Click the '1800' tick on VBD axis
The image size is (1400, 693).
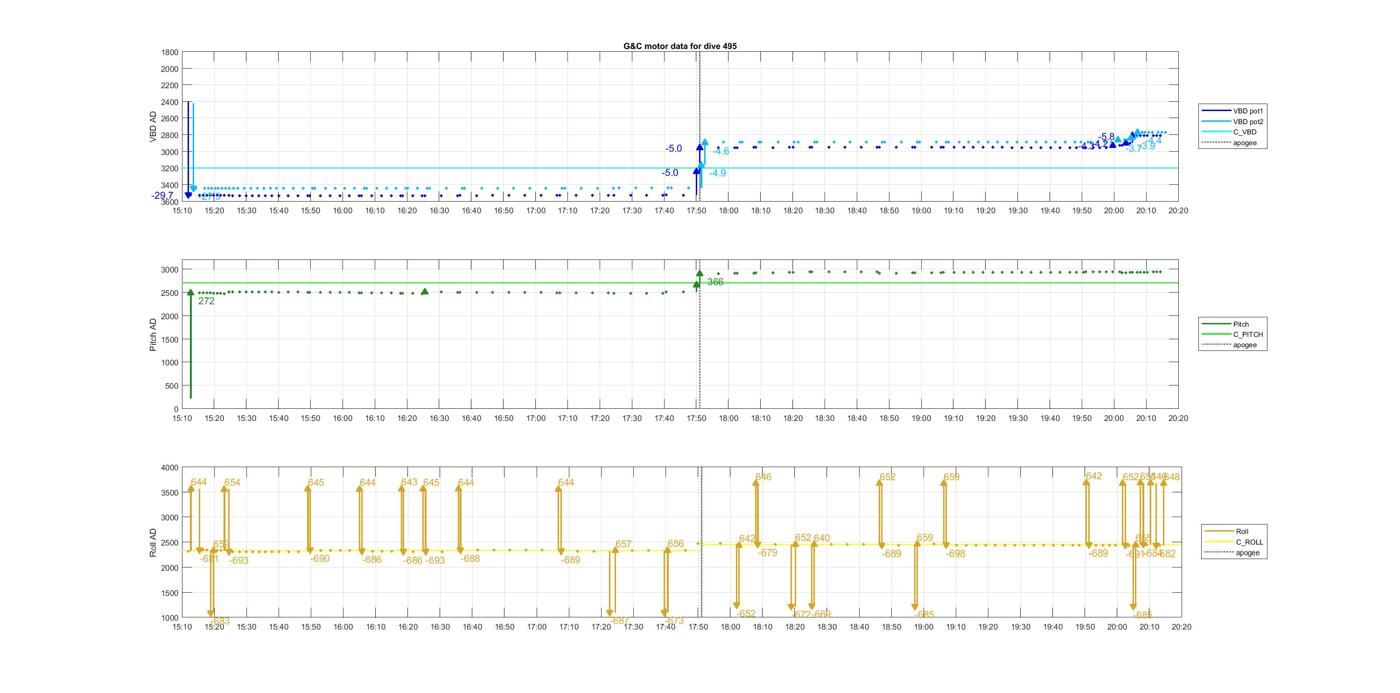point(170,52)
